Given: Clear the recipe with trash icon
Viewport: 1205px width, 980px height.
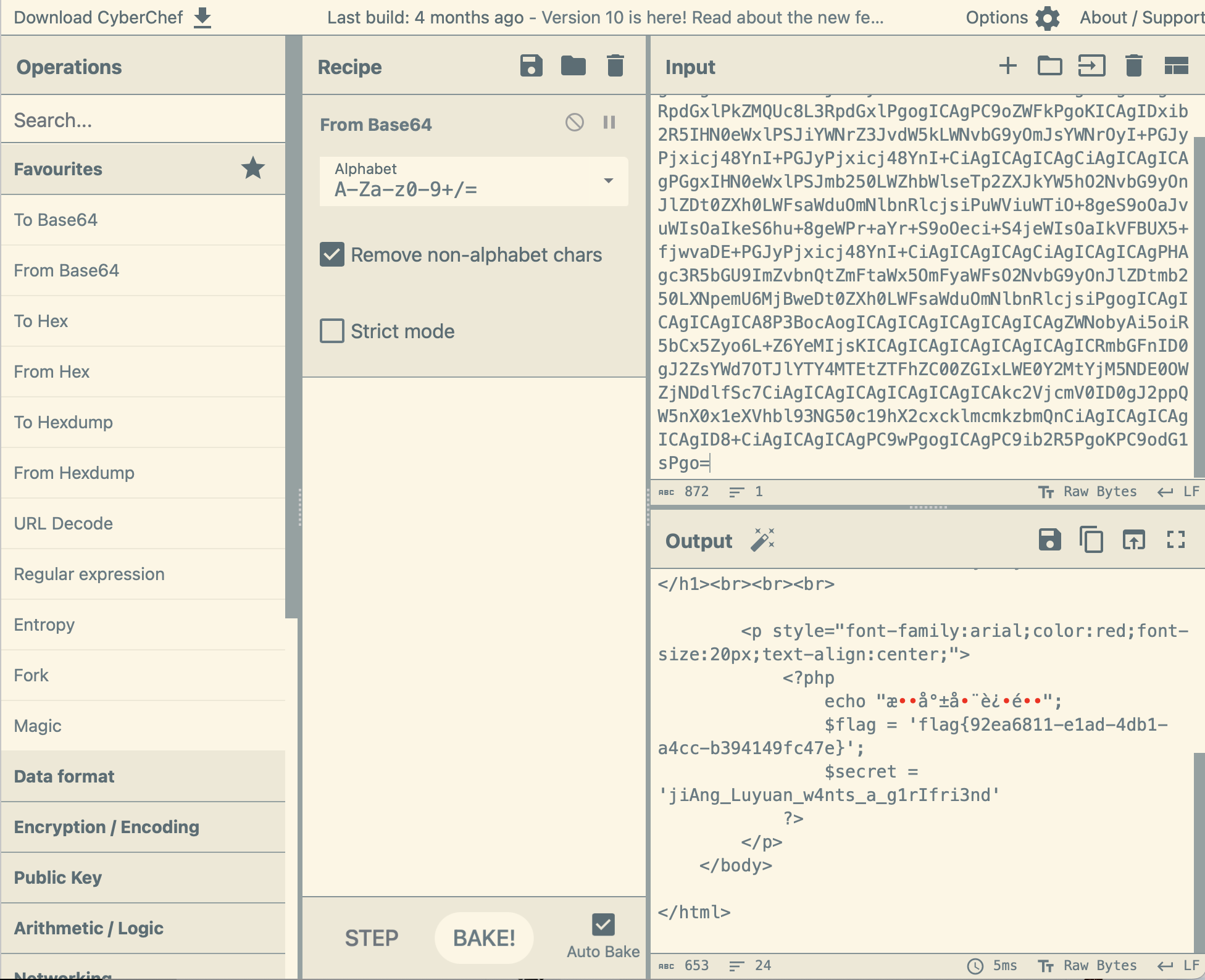Looking at the screenshot, I should [x=615, y=66].
